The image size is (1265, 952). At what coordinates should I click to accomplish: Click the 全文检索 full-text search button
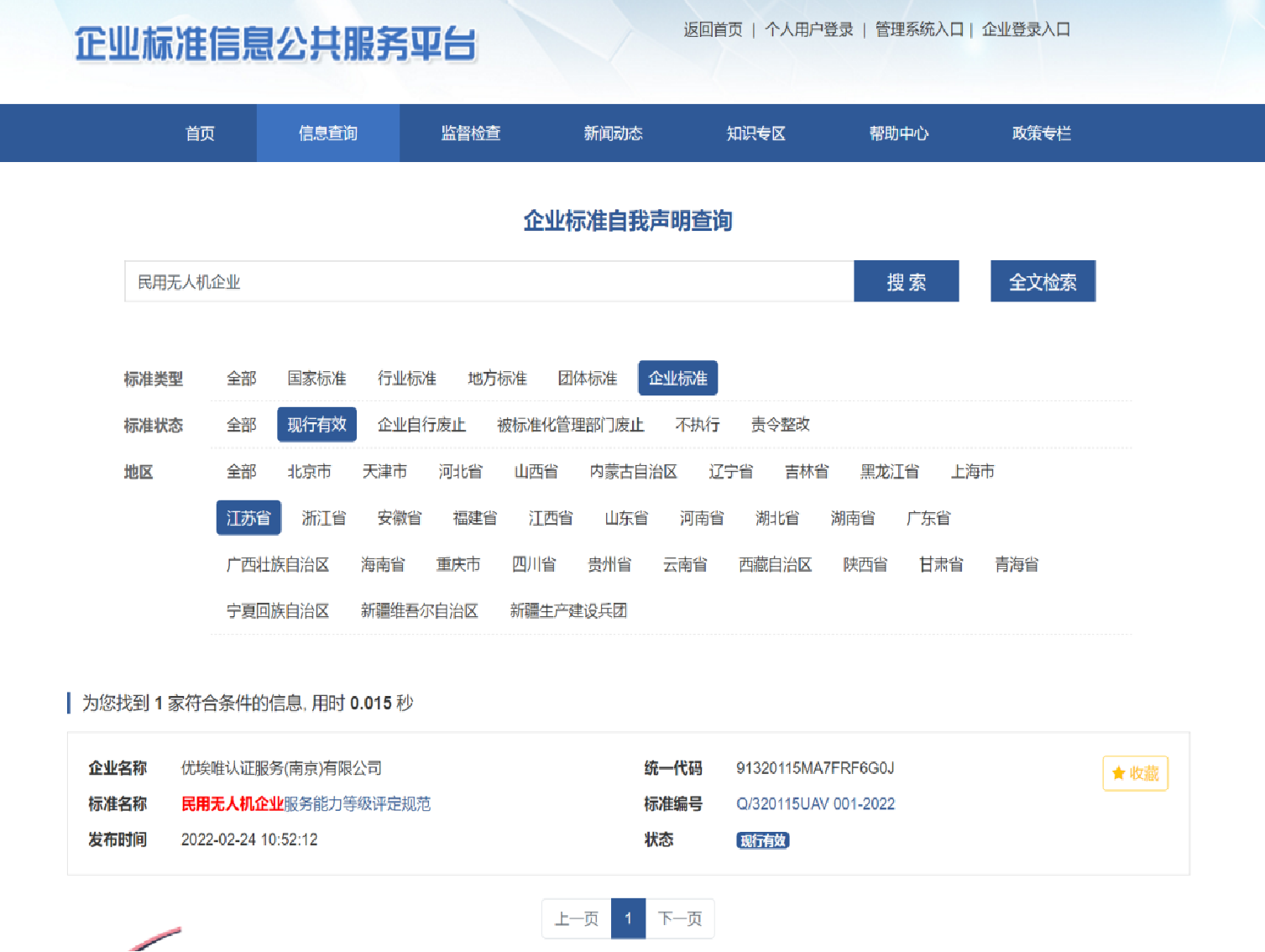pyautogui.click(x=1043, y=281)
